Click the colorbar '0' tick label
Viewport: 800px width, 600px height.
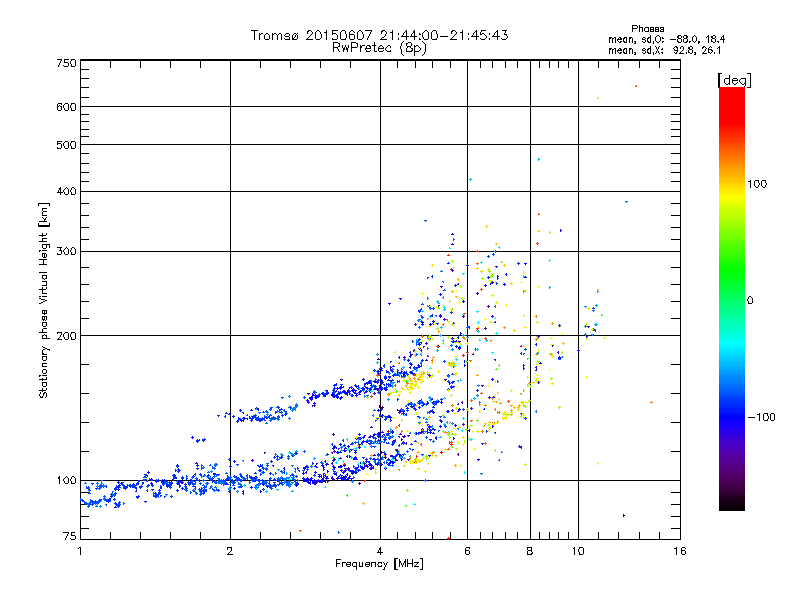pos(750,300)
